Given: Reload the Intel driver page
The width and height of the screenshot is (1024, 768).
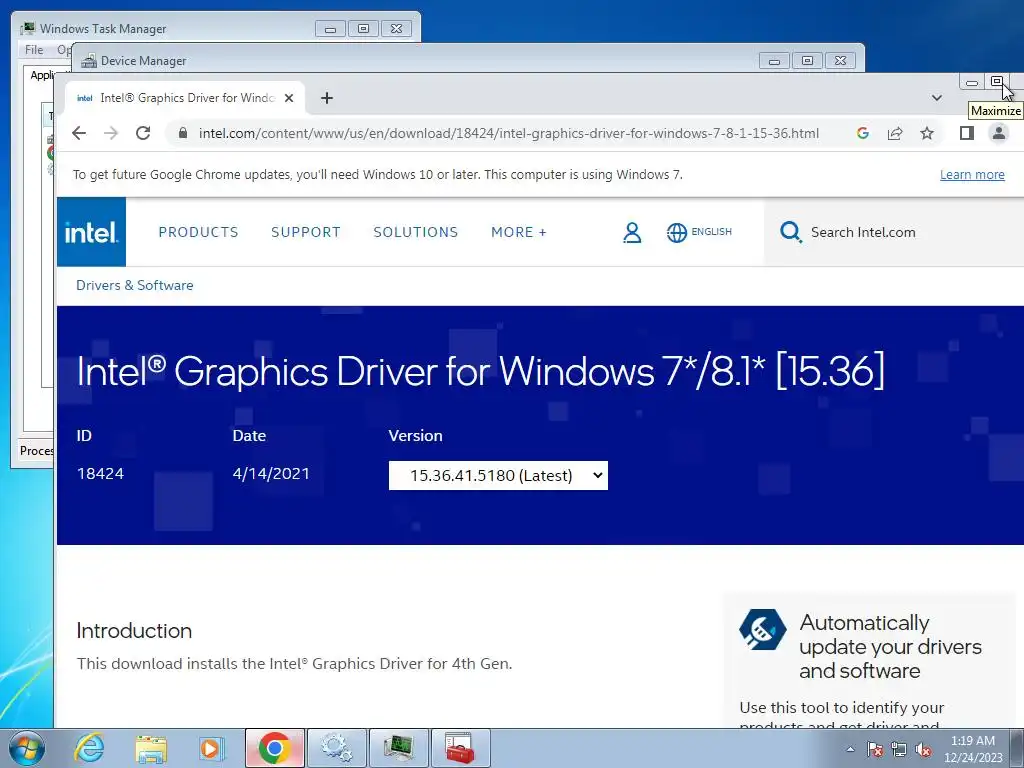Looking at the screenshot, I should click(143, 133).
